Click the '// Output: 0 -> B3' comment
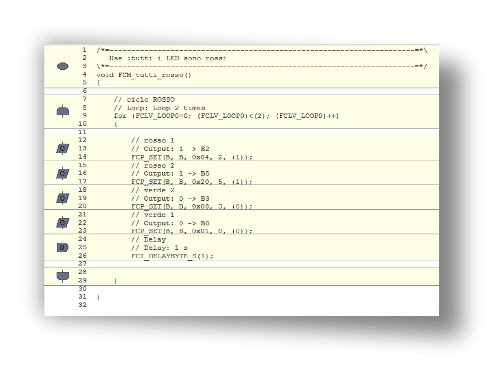504x379 pixels. coord(170,198)
